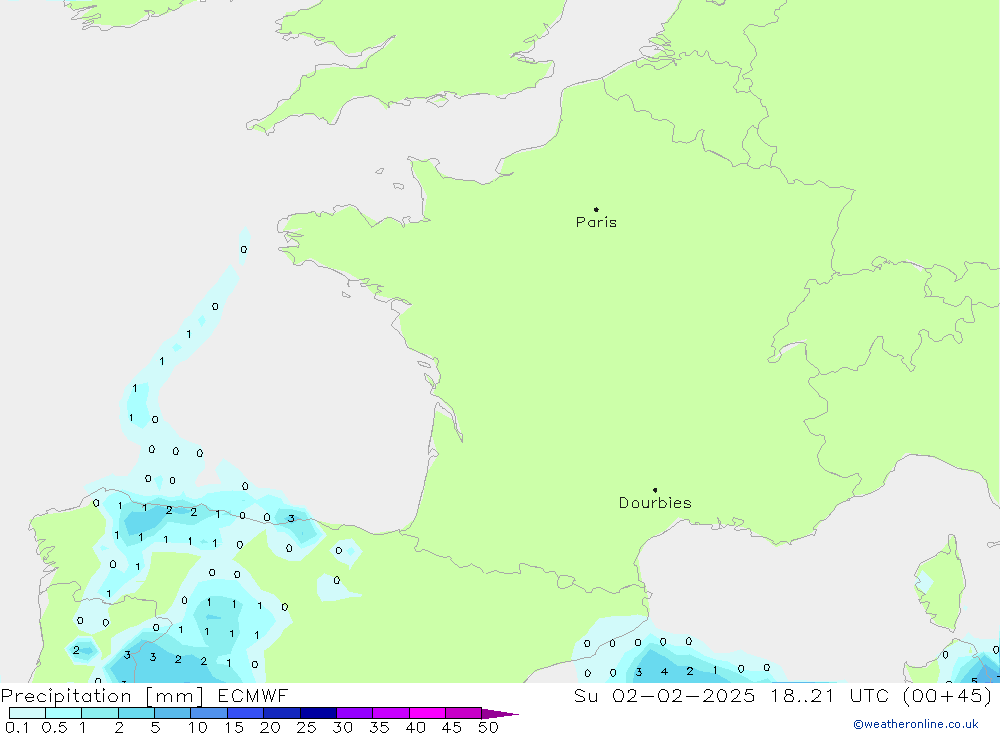Click the ECMWF model name label
Screen dimensions: 1000x733
tap(253, 696)
